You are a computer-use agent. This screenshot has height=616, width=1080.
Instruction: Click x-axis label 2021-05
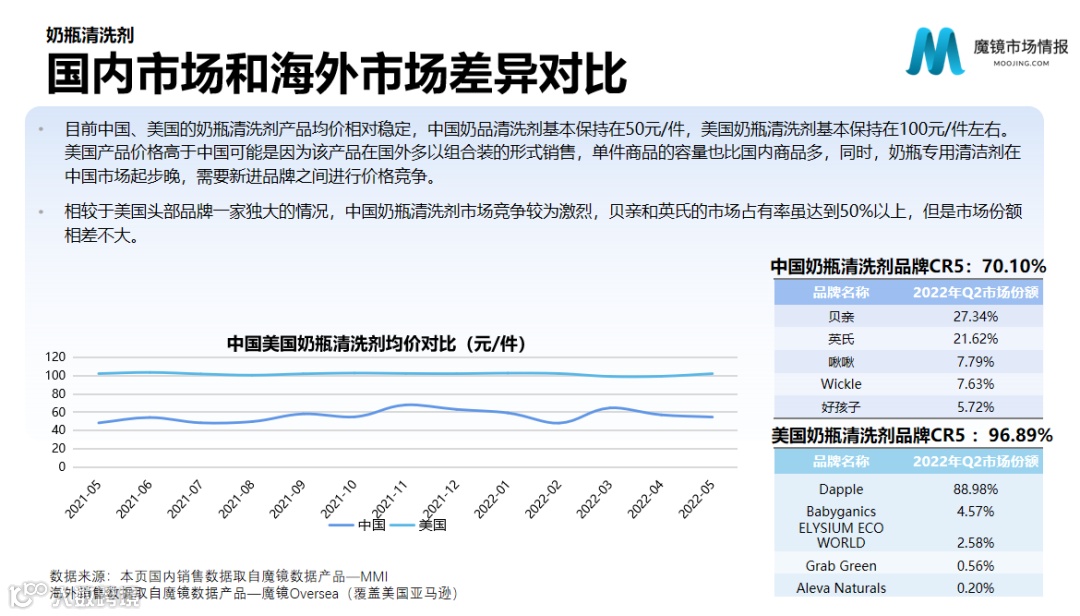coord(83,499)
